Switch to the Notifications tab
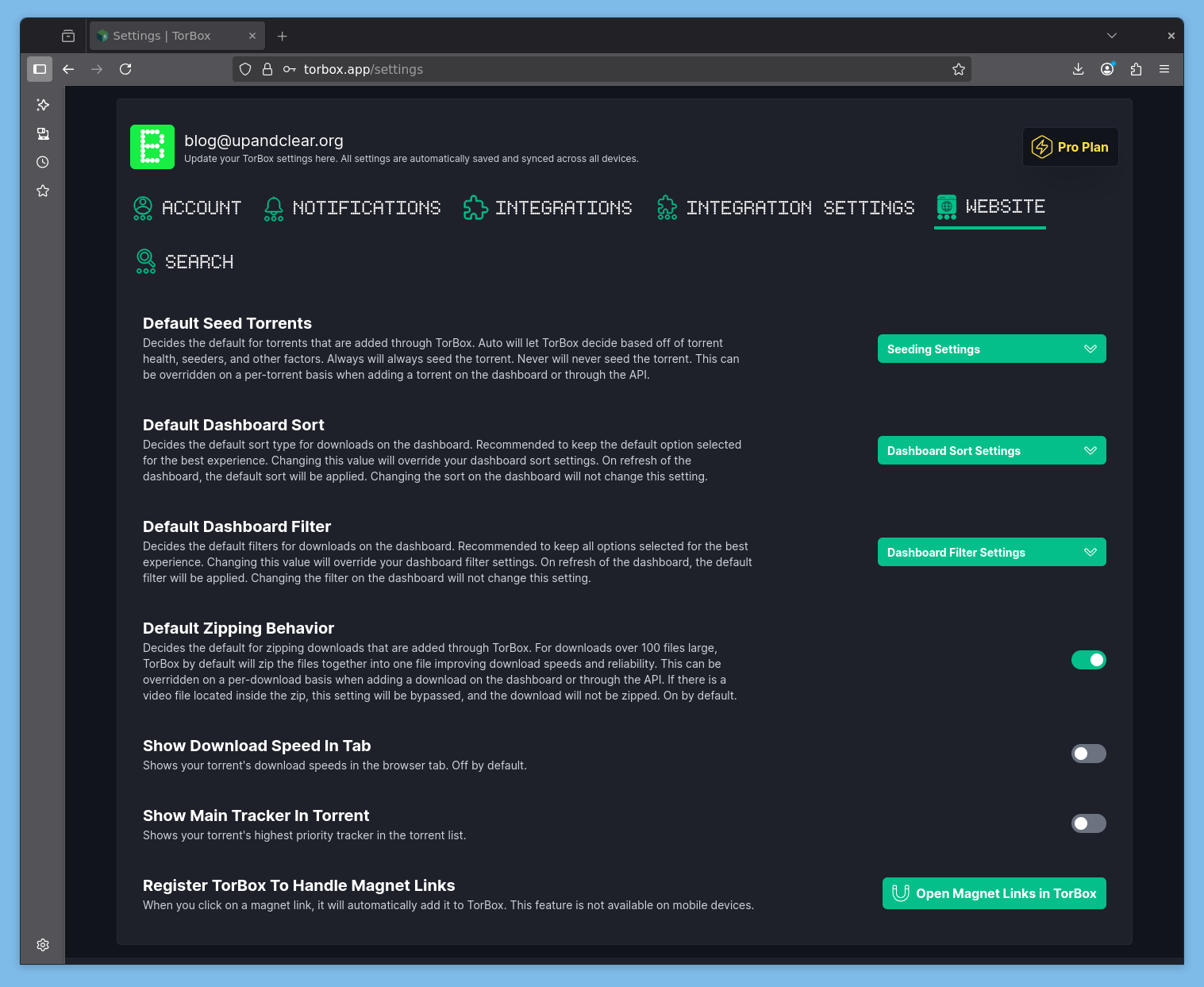The width and height of the screenshot is (1204, 987). [x=352, y=208]
